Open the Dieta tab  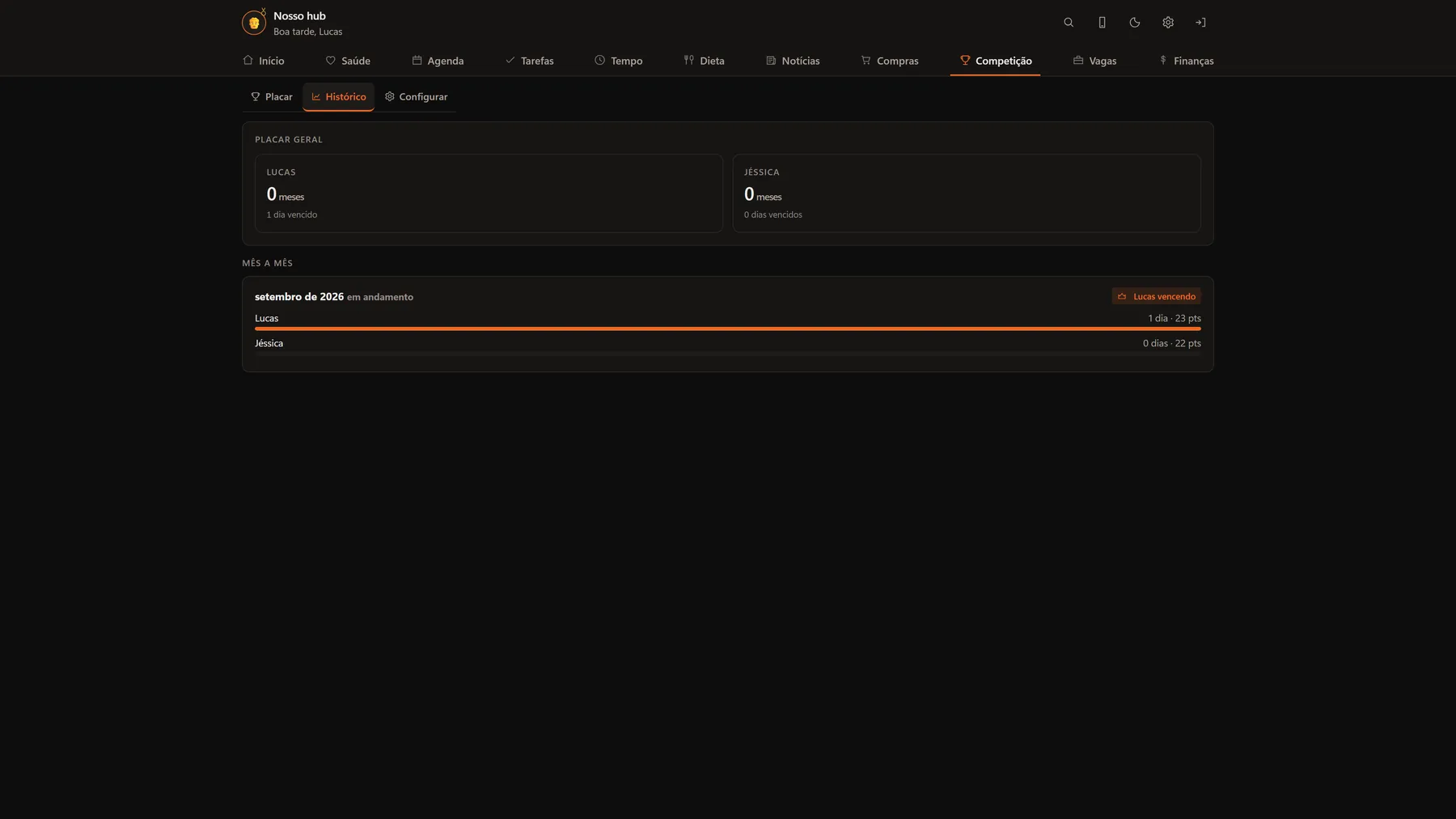pyautogui.click(x=705, y=61)
